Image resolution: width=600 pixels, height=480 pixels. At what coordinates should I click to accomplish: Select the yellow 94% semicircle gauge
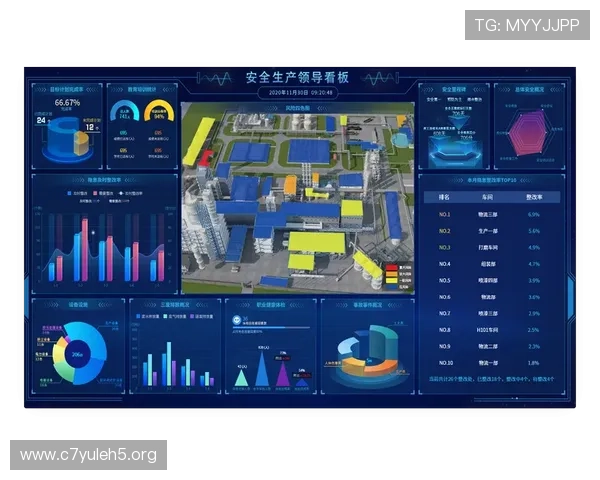coord(159,111)
